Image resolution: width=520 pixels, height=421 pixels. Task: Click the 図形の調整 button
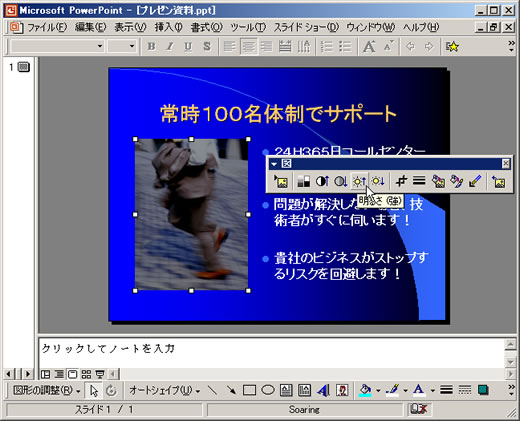pos(46,390)
